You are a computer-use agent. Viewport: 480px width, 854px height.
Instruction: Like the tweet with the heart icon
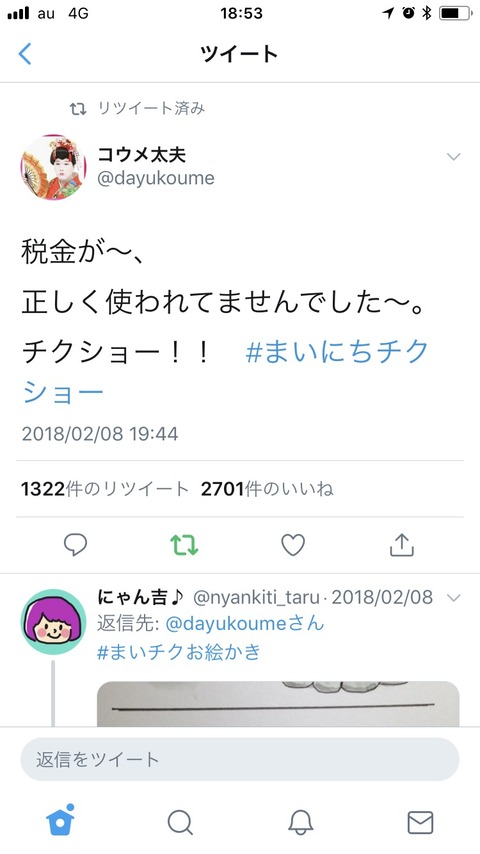pyautogui.click(x=293, y=545)
